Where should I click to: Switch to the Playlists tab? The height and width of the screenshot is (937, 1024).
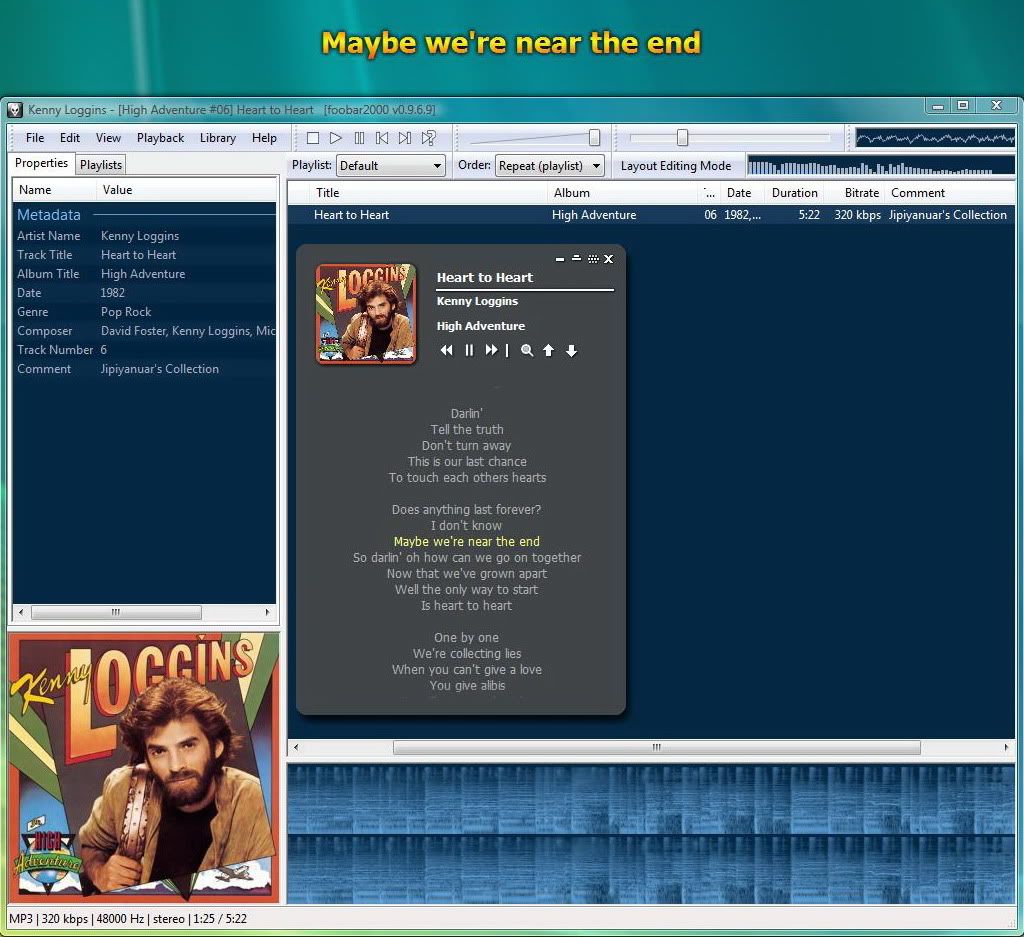coord(101,165)
